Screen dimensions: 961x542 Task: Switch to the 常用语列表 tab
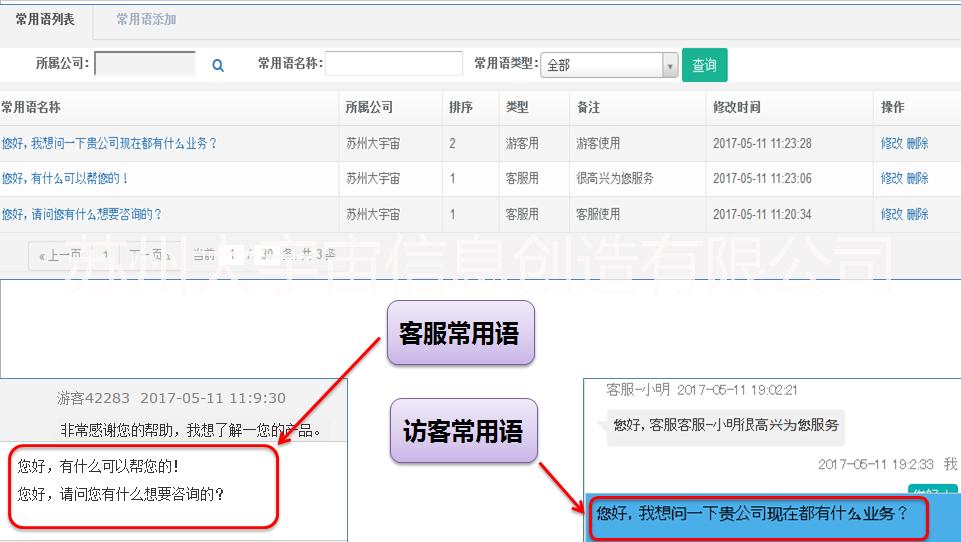coord(45,20)
